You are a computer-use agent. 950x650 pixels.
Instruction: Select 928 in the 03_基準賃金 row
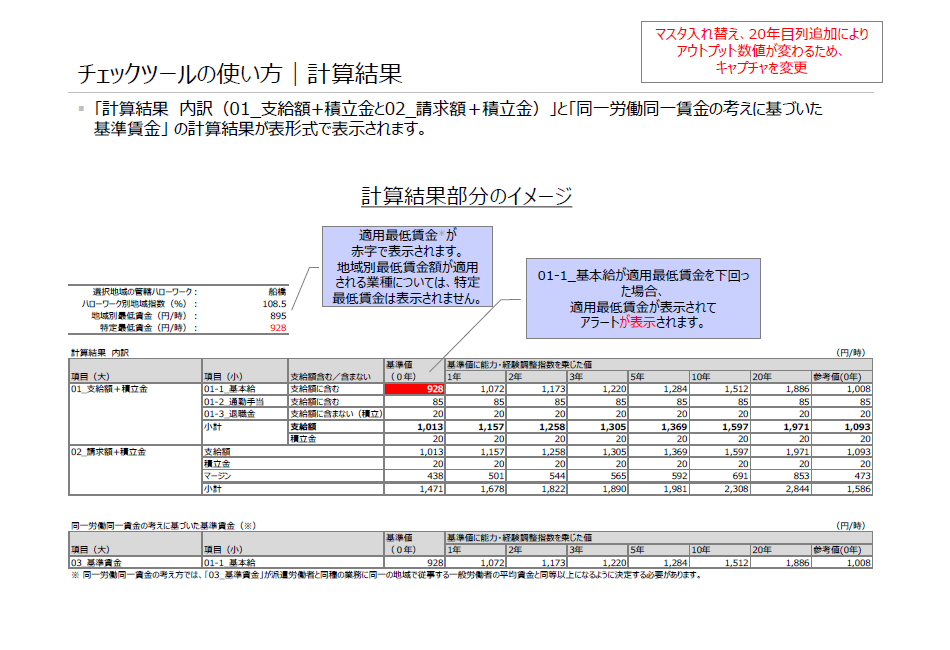coord(414,563)
